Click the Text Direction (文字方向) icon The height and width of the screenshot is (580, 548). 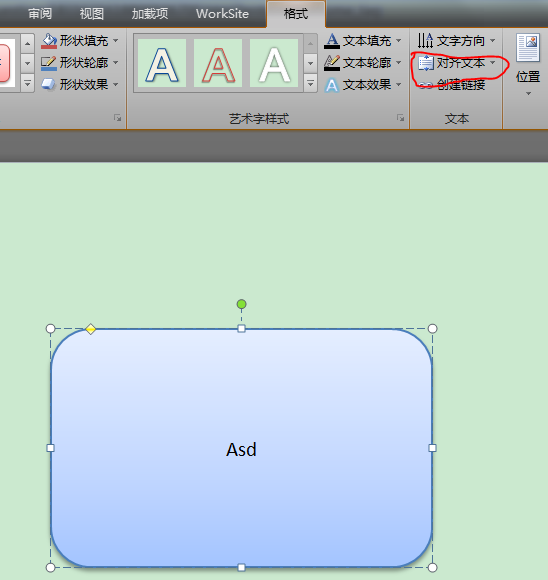(425, 41)
